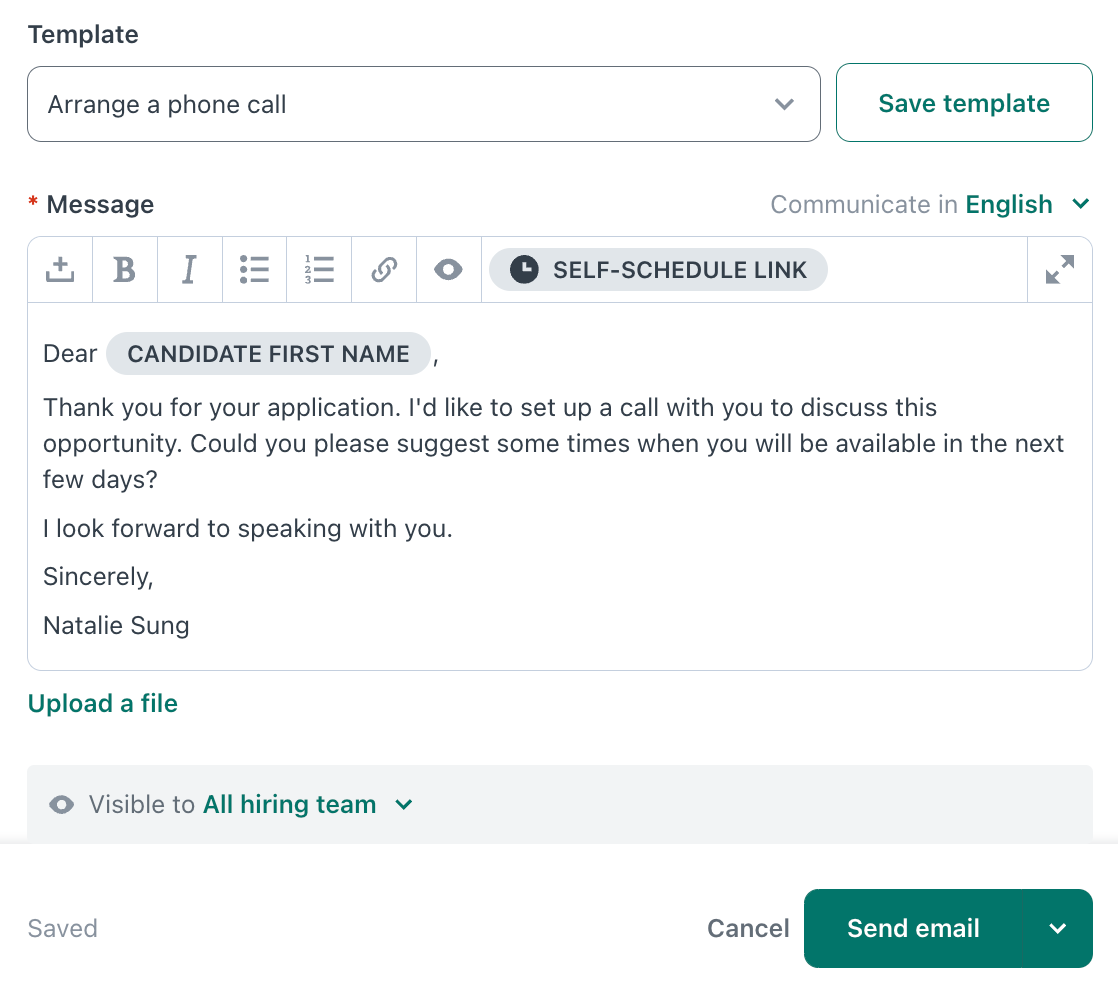This screenshot has width=1118, height=995.
Task: Expand the message editor to full screen
Action: [x=1060, y=270]
